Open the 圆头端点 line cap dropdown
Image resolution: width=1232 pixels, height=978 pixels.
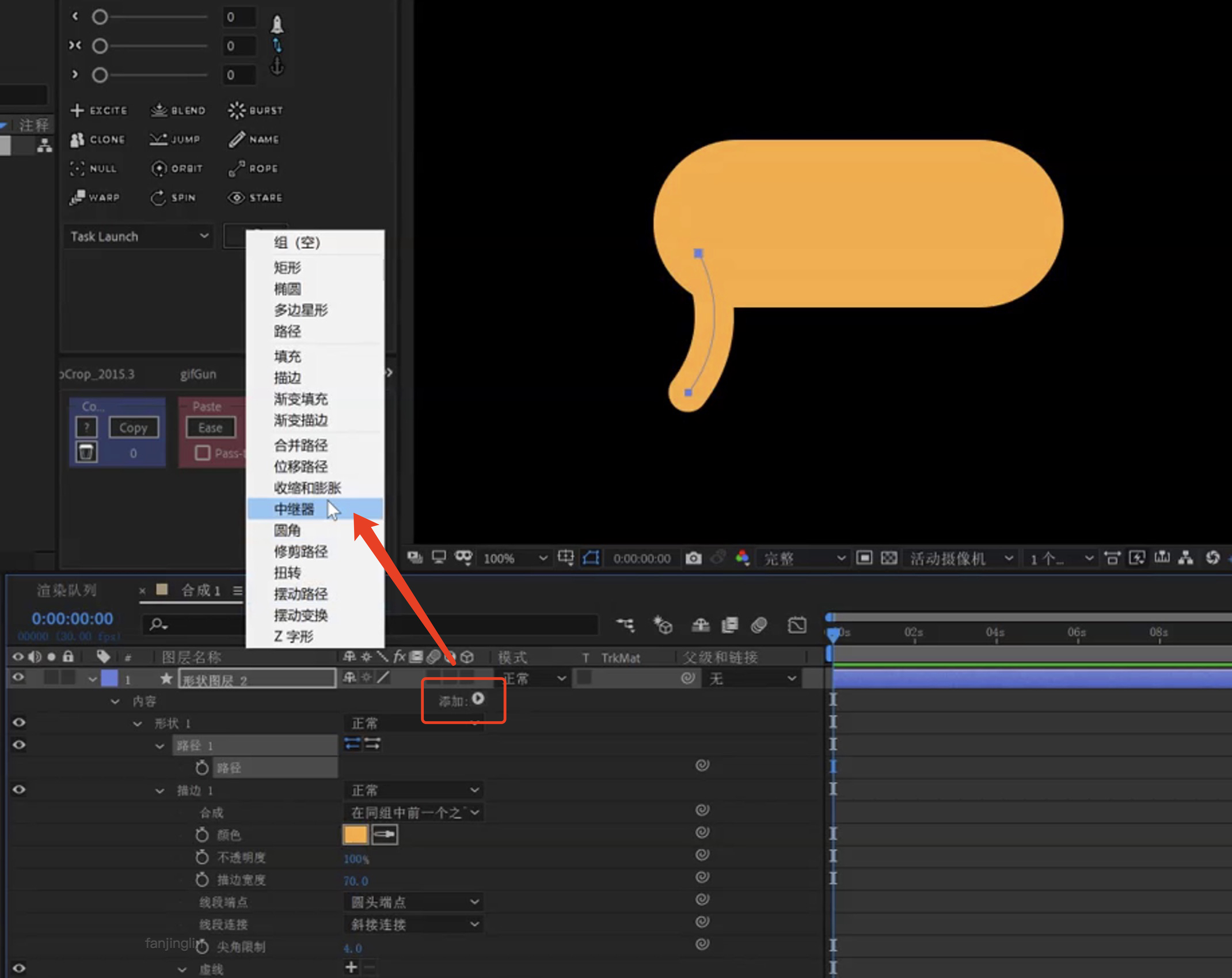tap(413, 902)
